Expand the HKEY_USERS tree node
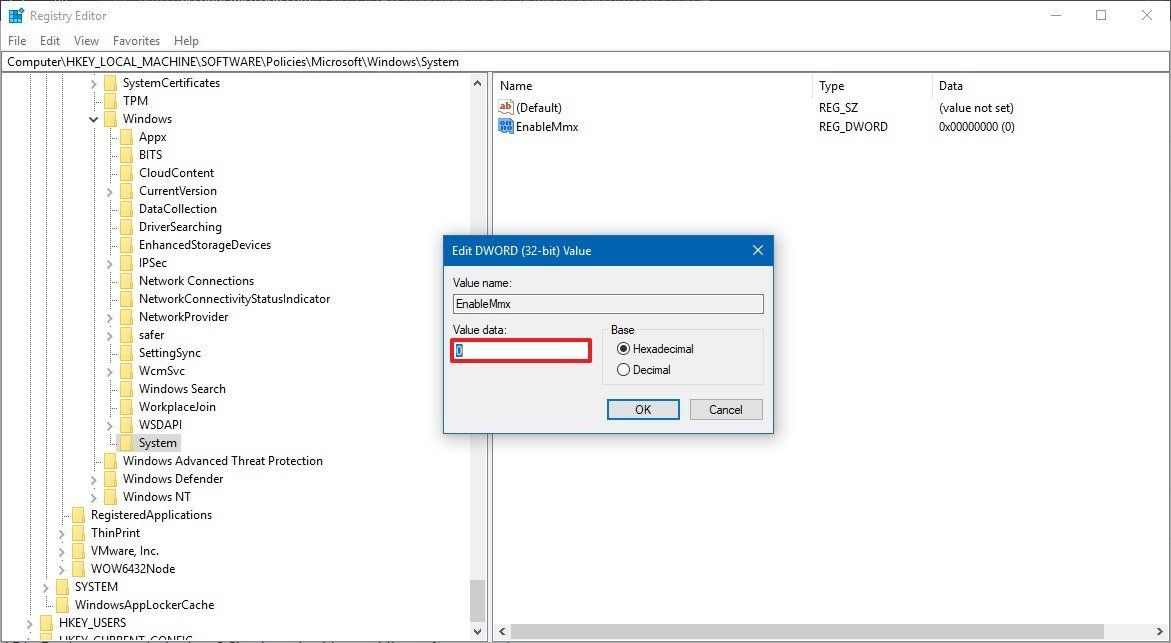The image size is (1171, 643). coord(29,622)
